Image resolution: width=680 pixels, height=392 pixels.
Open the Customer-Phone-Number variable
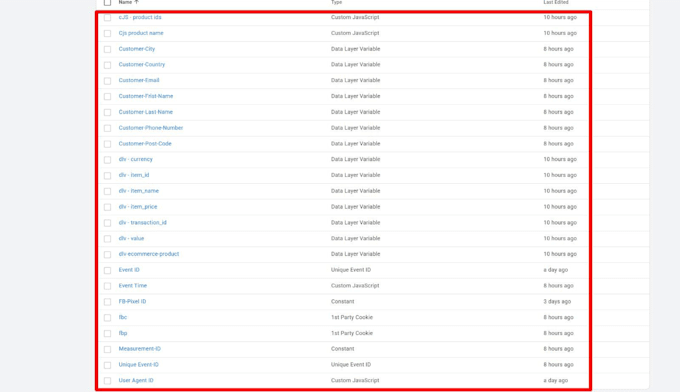pos(151,128)
